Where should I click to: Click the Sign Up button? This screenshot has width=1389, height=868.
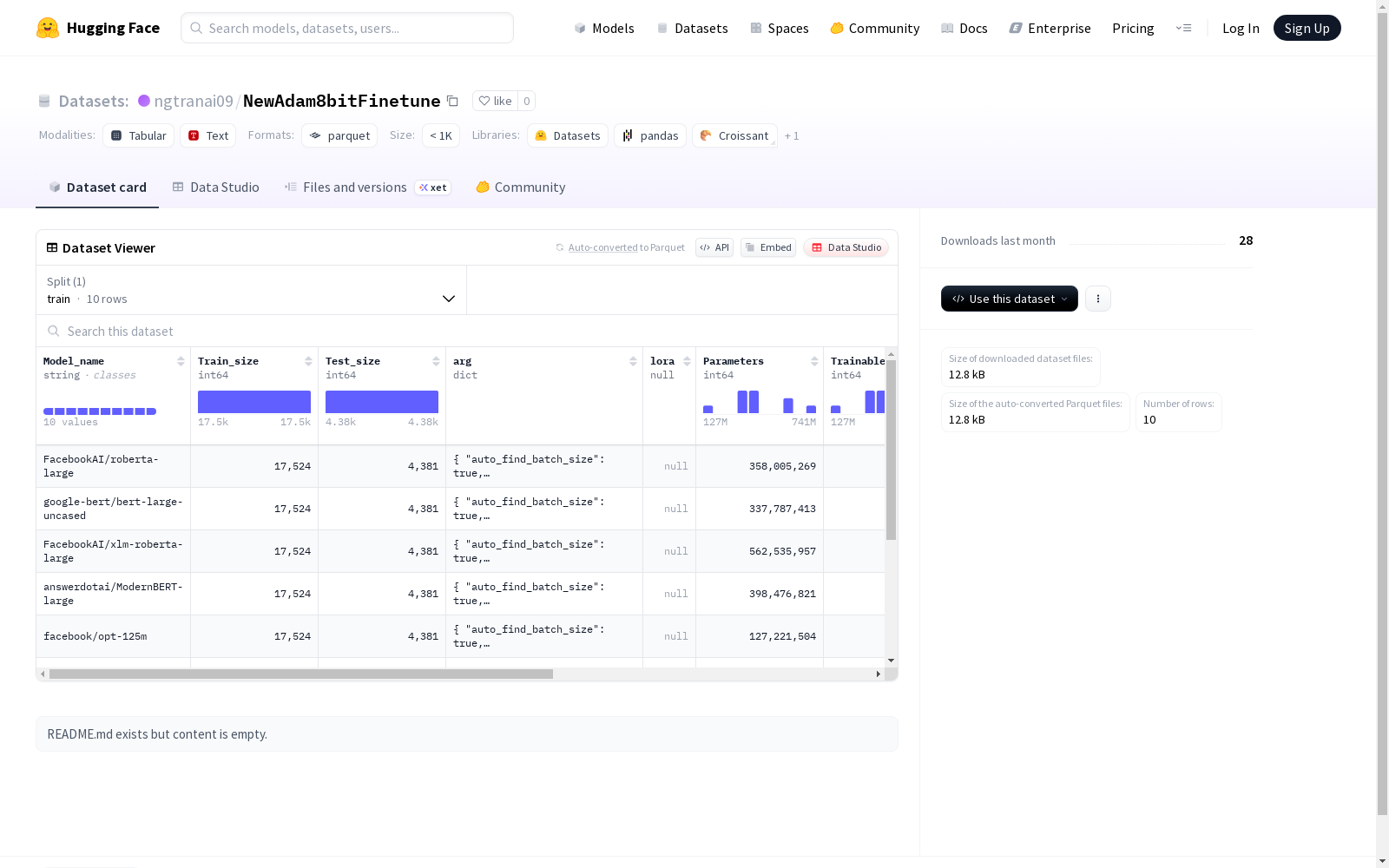pos(1307,28)
